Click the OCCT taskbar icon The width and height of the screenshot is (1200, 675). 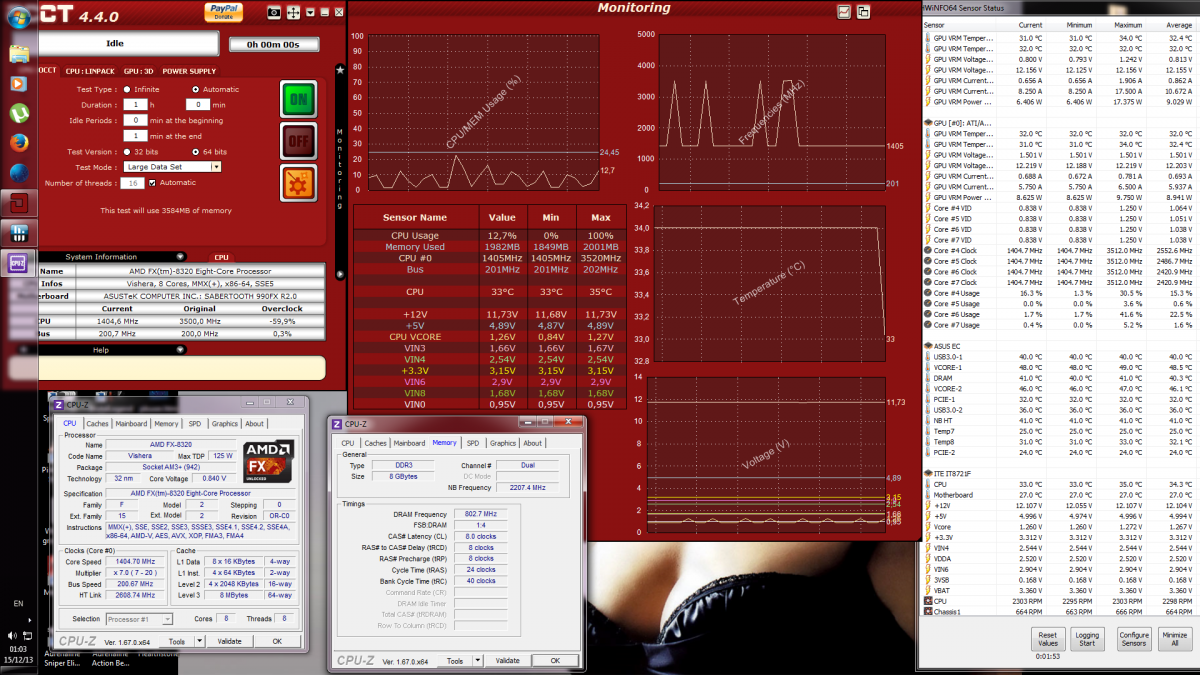[18, 203]
